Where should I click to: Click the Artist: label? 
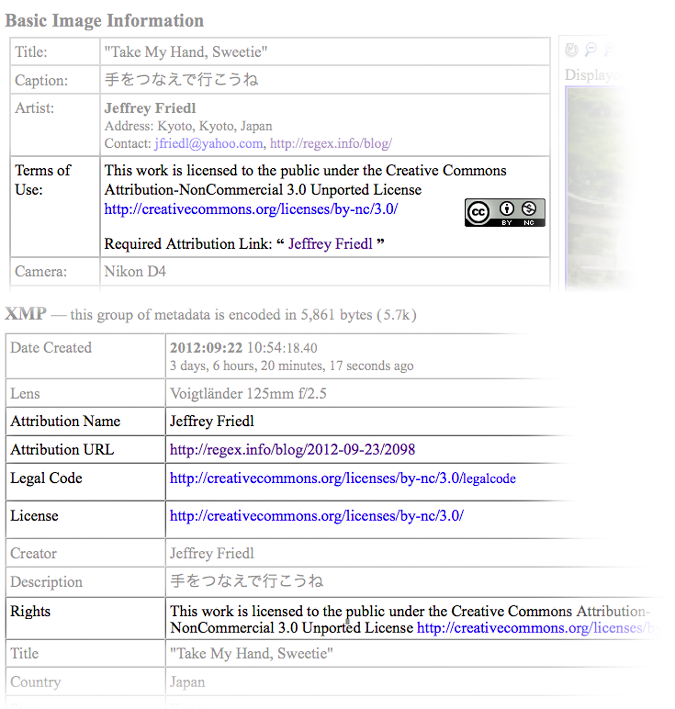34,108
